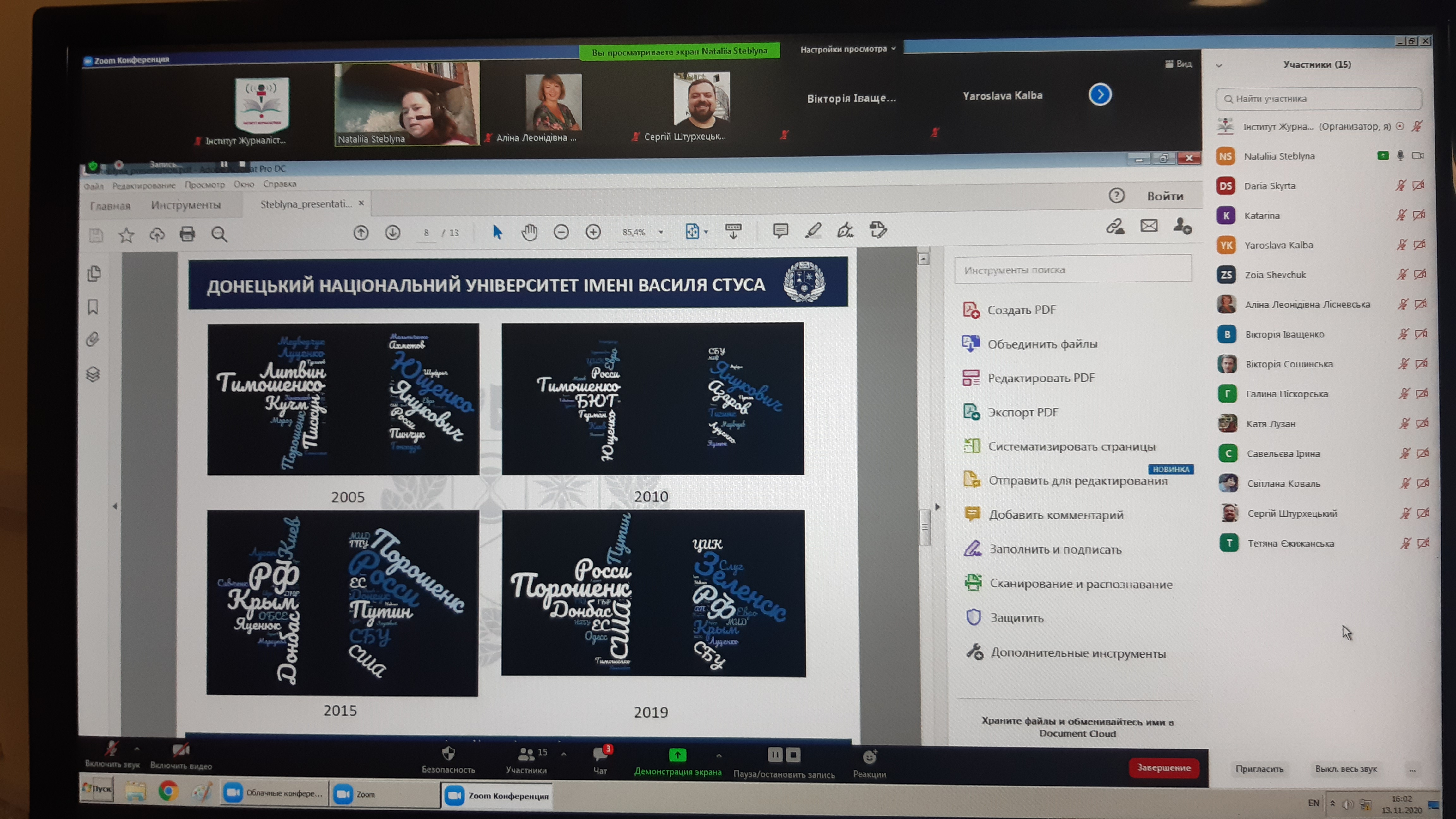Open the add comment toolbar icon
The width and height of the screenshot is (1456, 819).
(780, 230)
